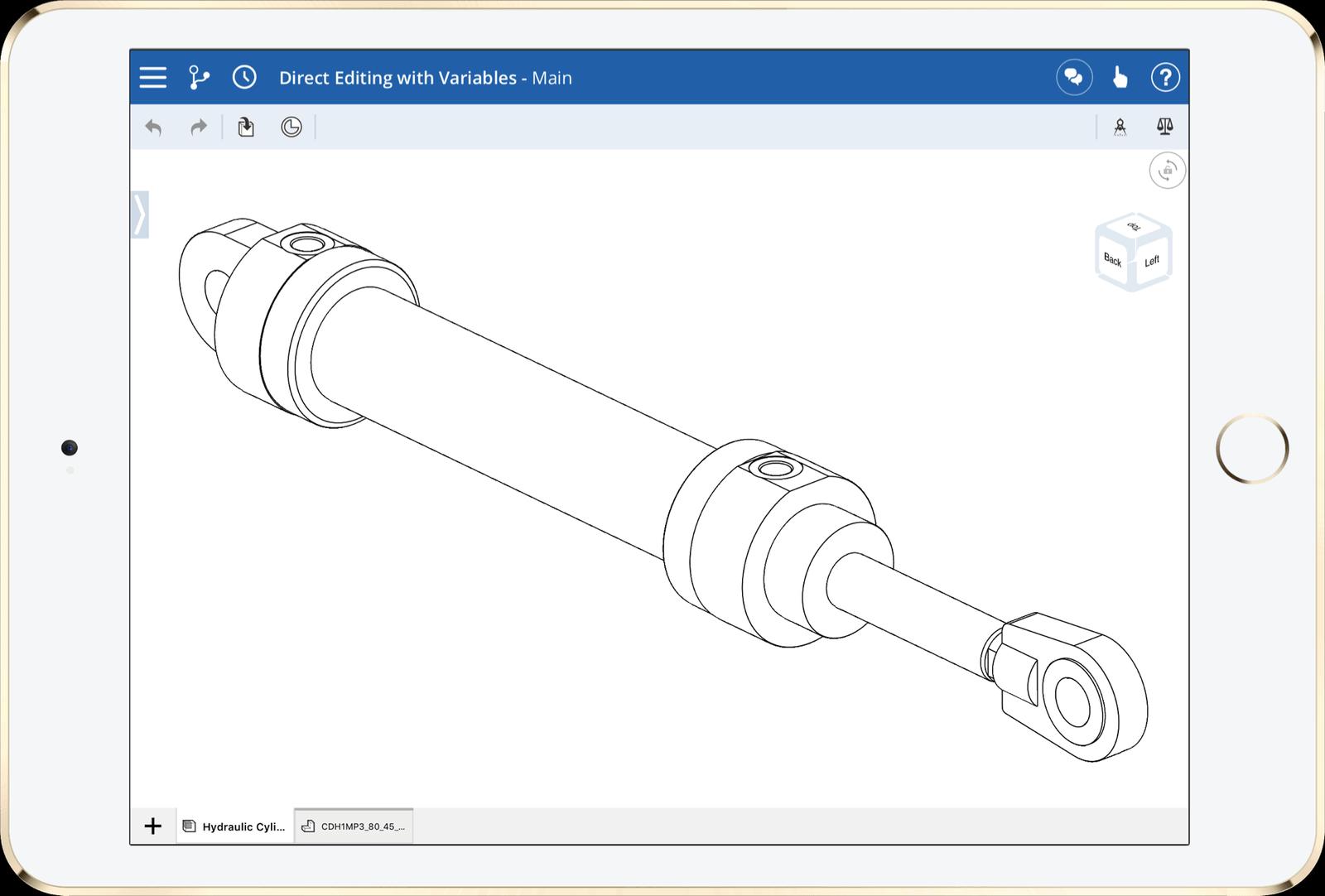Open the help question mark
Screen dimensions: 1325x896
tap(1165, 78)
